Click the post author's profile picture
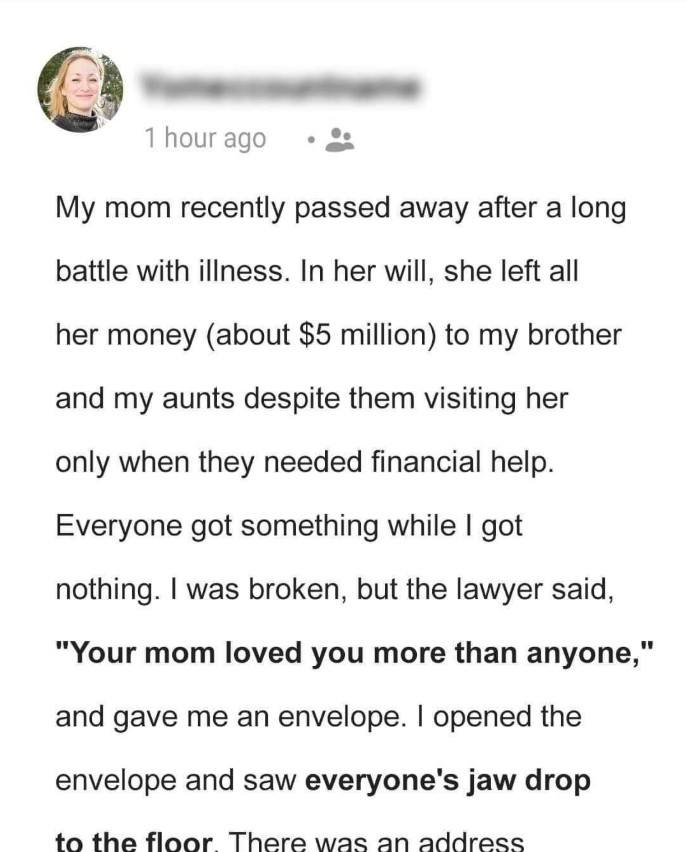This screenshot has width=687, height=852. coord(80,90)
